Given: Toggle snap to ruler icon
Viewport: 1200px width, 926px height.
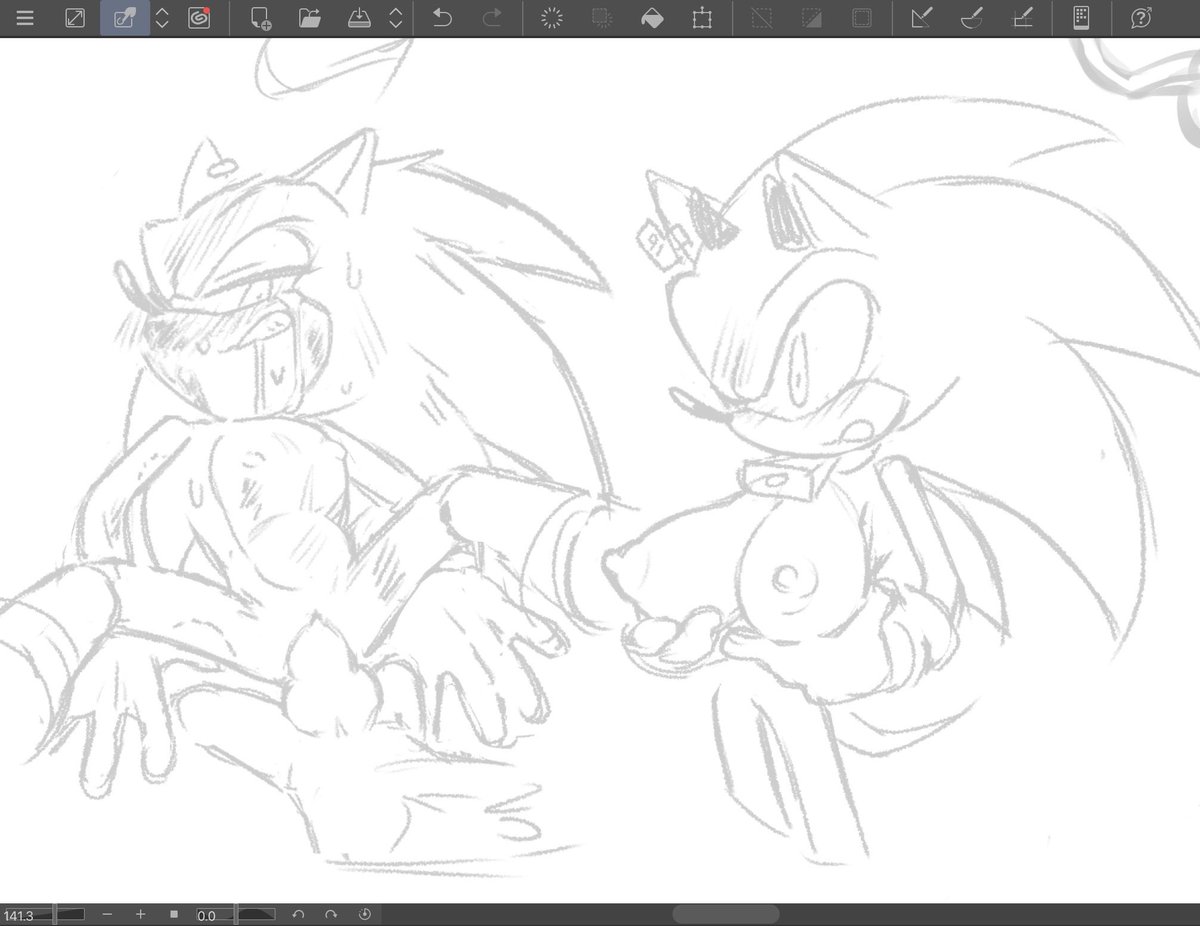Looking at the screenshot, I should (x=922, y=18).
